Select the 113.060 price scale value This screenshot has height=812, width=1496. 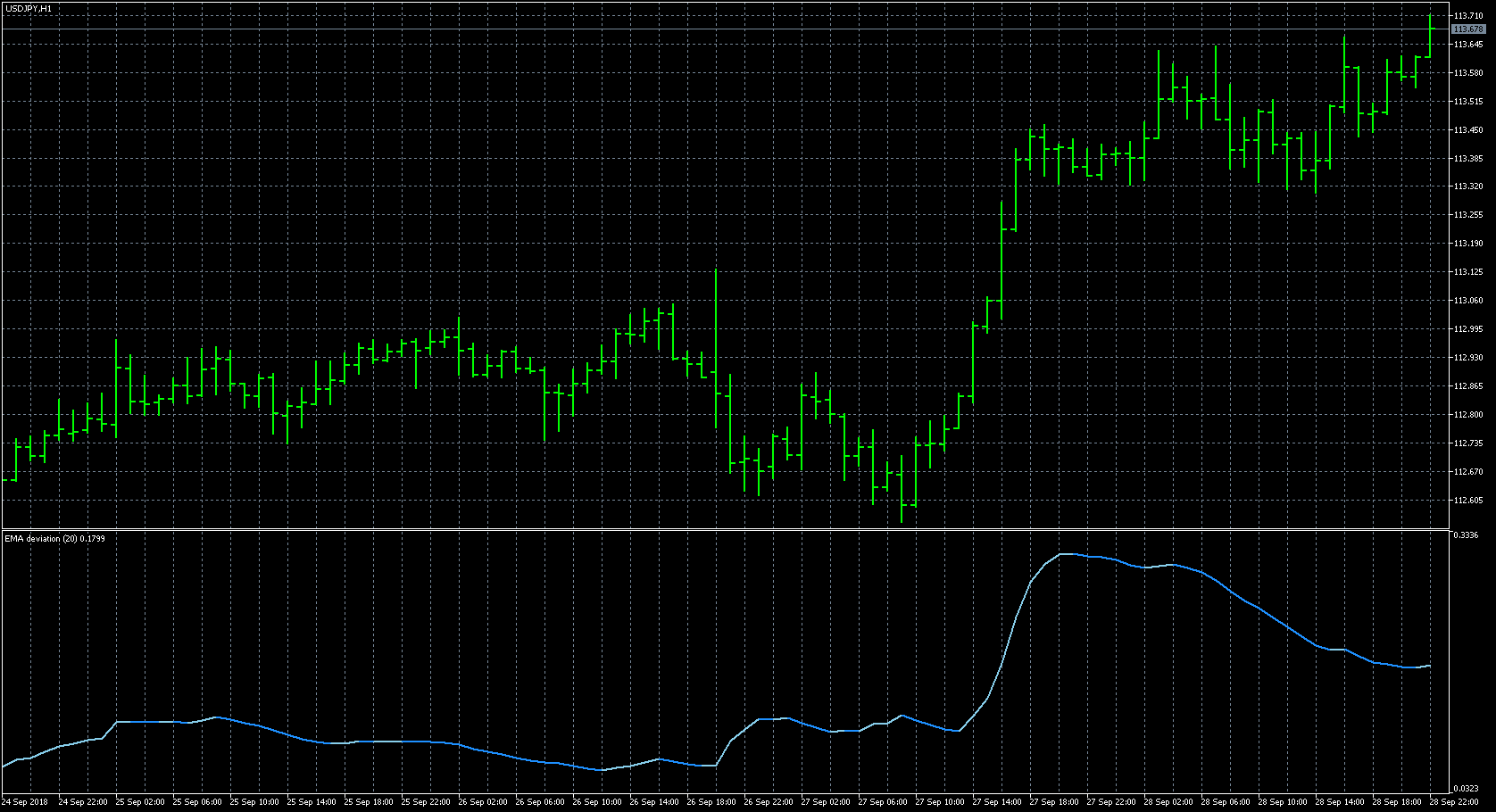(x=1468, y=301)
